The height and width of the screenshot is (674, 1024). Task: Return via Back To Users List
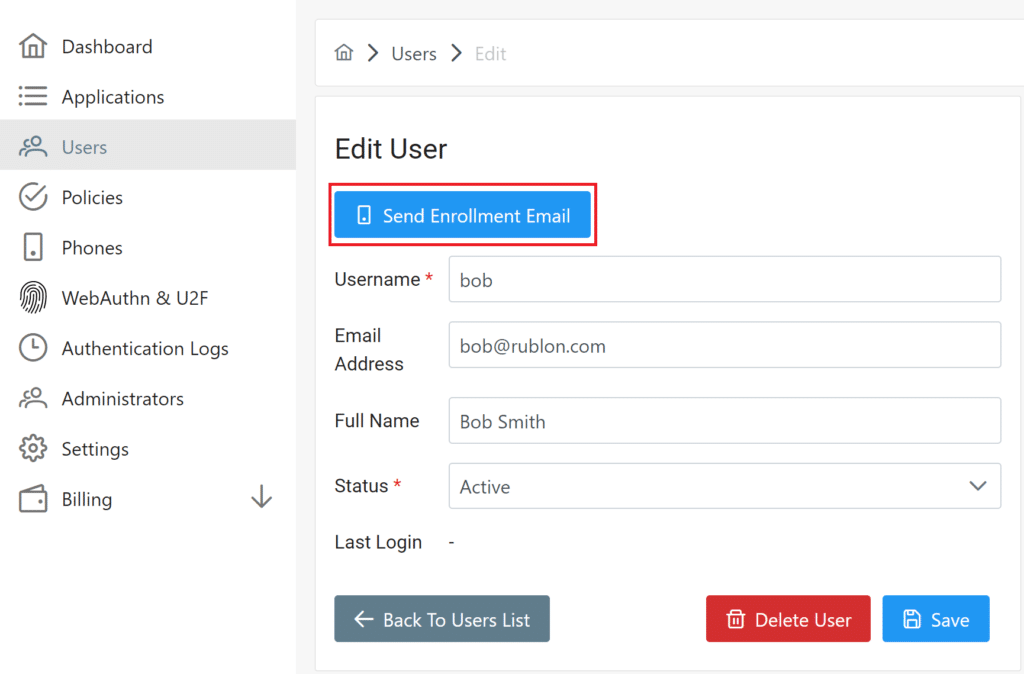[x=442, y=619]
